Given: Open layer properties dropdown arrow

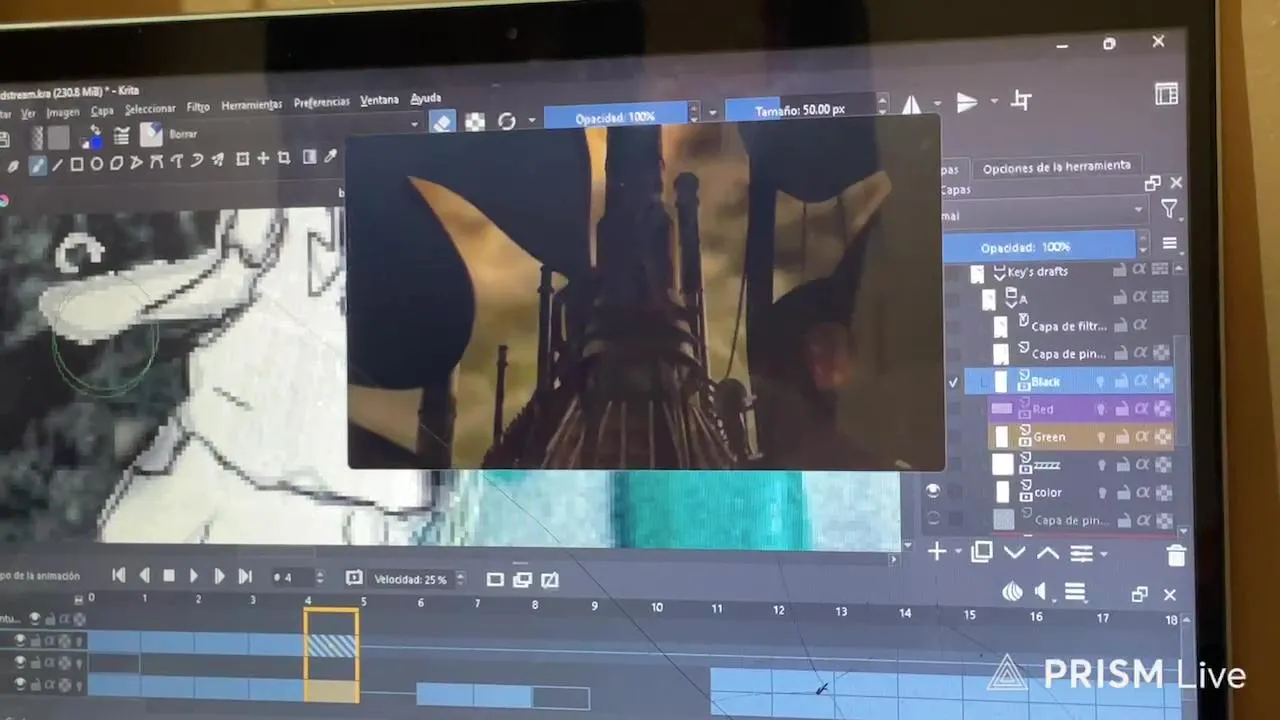Looking at the screenshot, I should point(1104,552).
